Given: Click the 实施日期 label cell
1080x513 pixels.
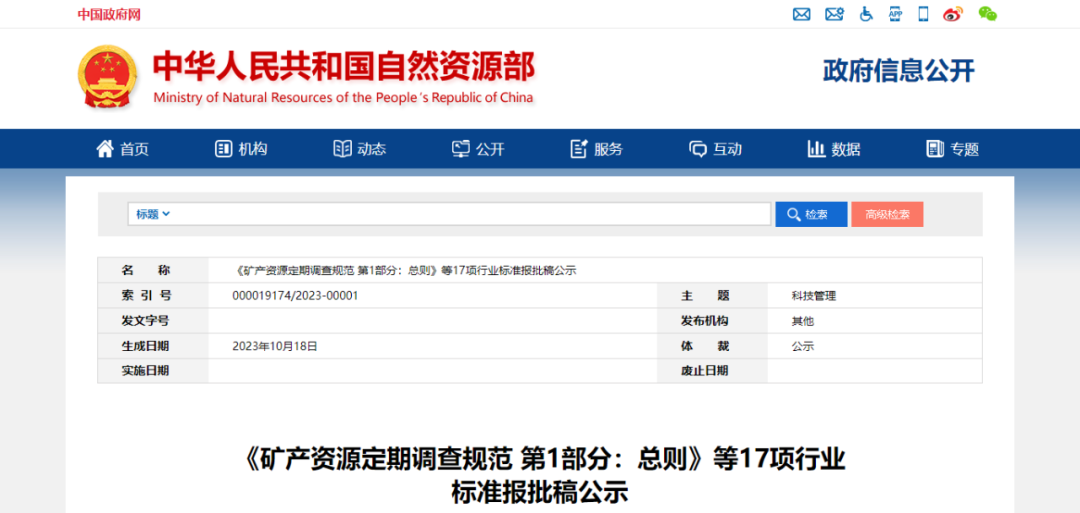Looking at the screenshot, I should point(153,371).
